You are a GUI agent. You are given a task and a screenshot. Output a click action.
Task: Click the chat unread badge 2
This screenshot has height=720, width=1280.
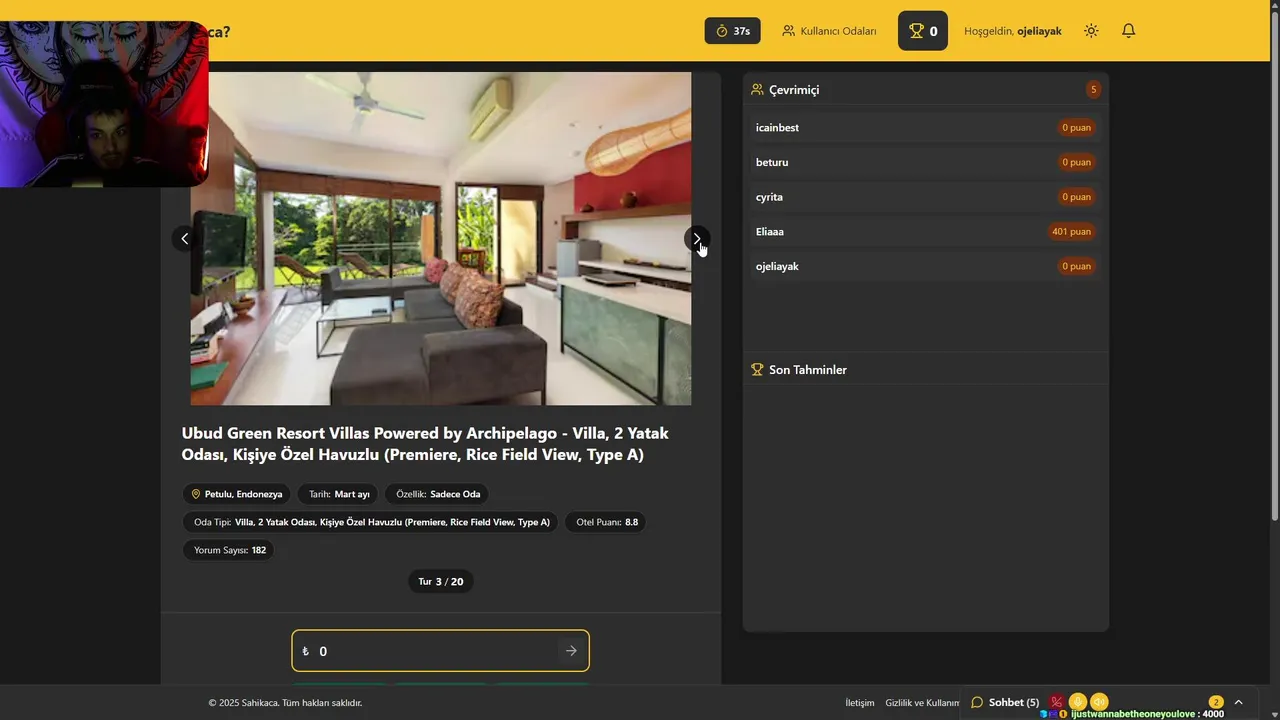1216,702
